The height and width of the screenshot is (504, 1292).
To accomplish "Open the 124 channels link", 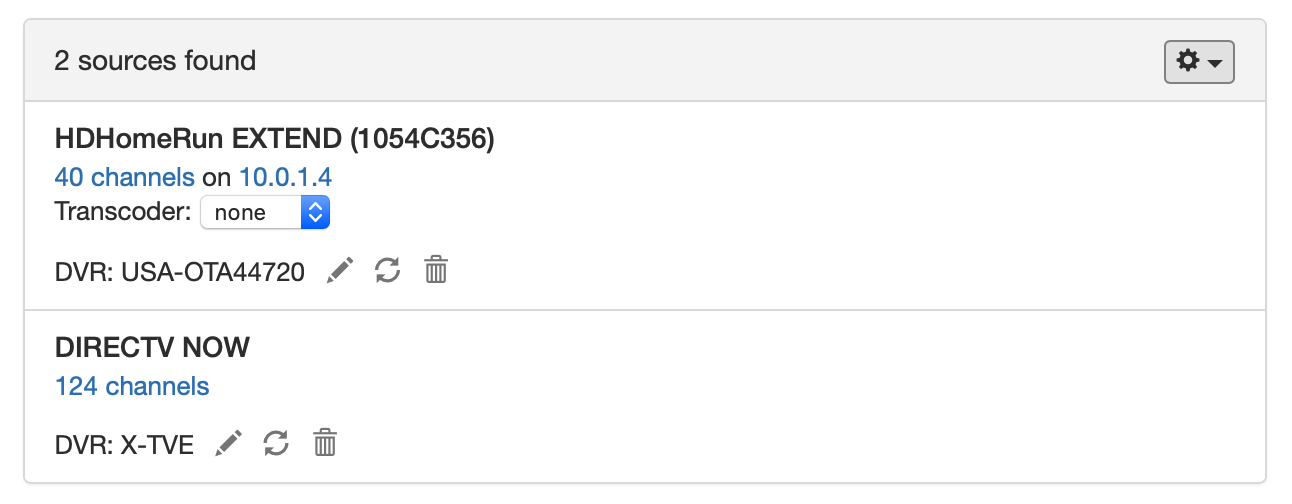I will (132, 386).
